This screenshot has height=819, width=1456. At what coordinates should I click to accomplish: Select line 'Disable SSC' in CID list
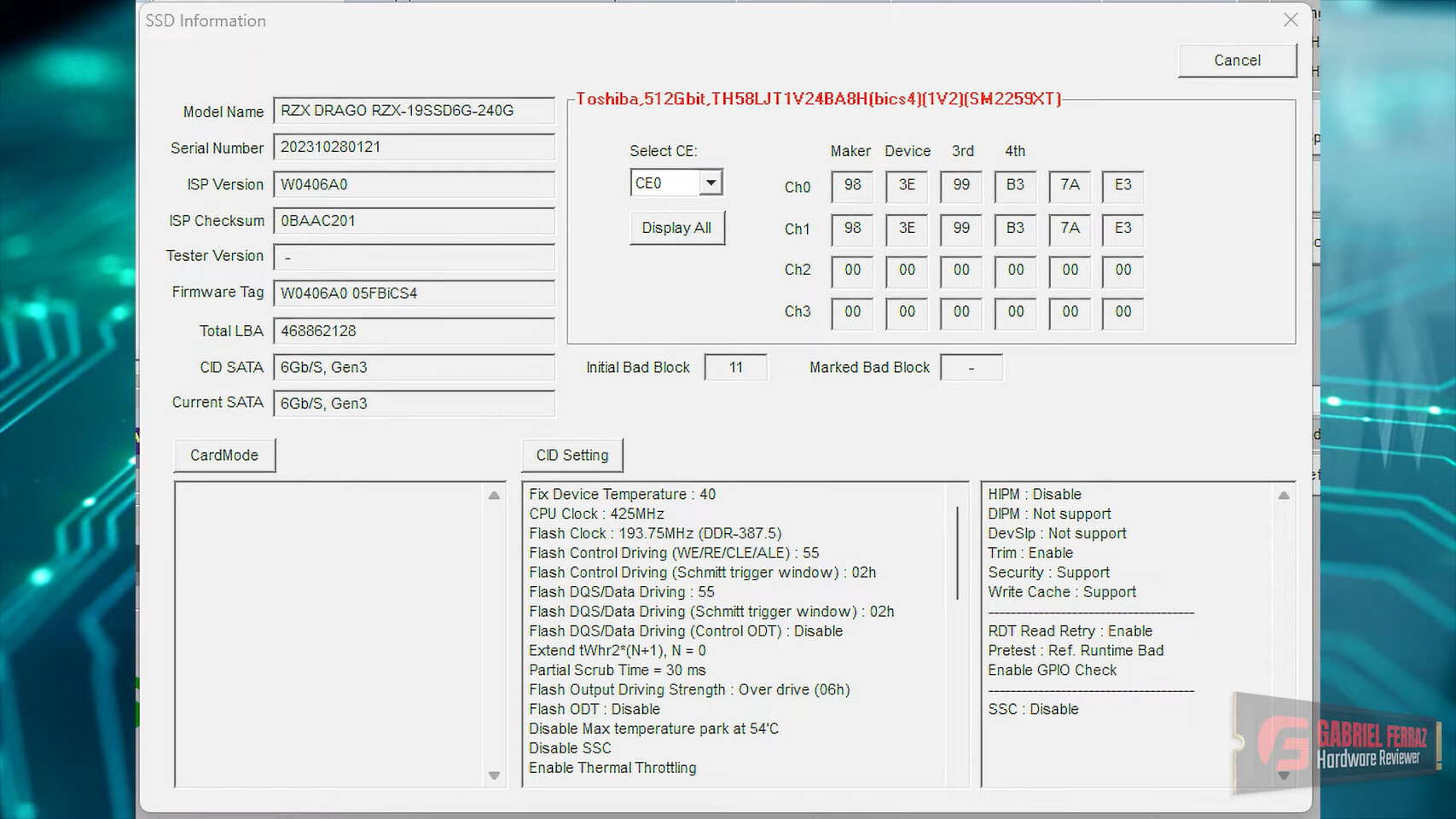coord(570,748)
